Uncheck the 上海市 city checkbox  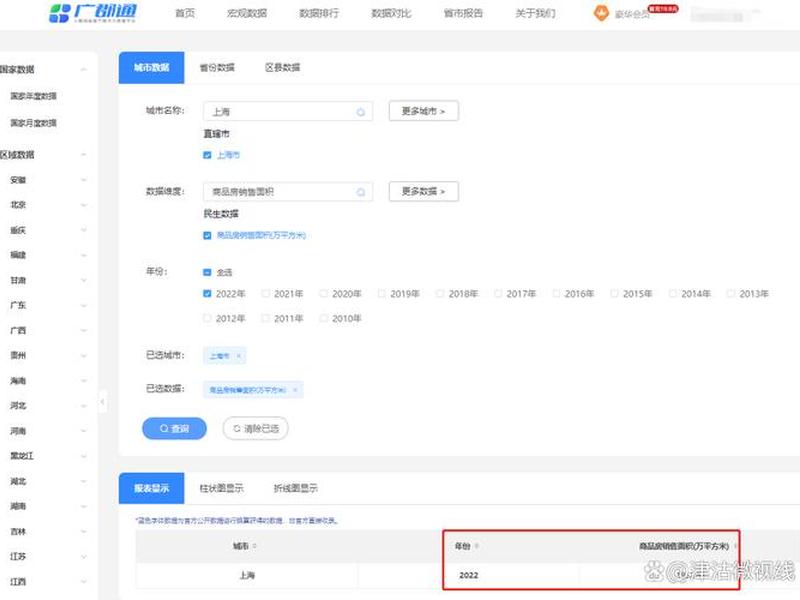coord(207,155)
